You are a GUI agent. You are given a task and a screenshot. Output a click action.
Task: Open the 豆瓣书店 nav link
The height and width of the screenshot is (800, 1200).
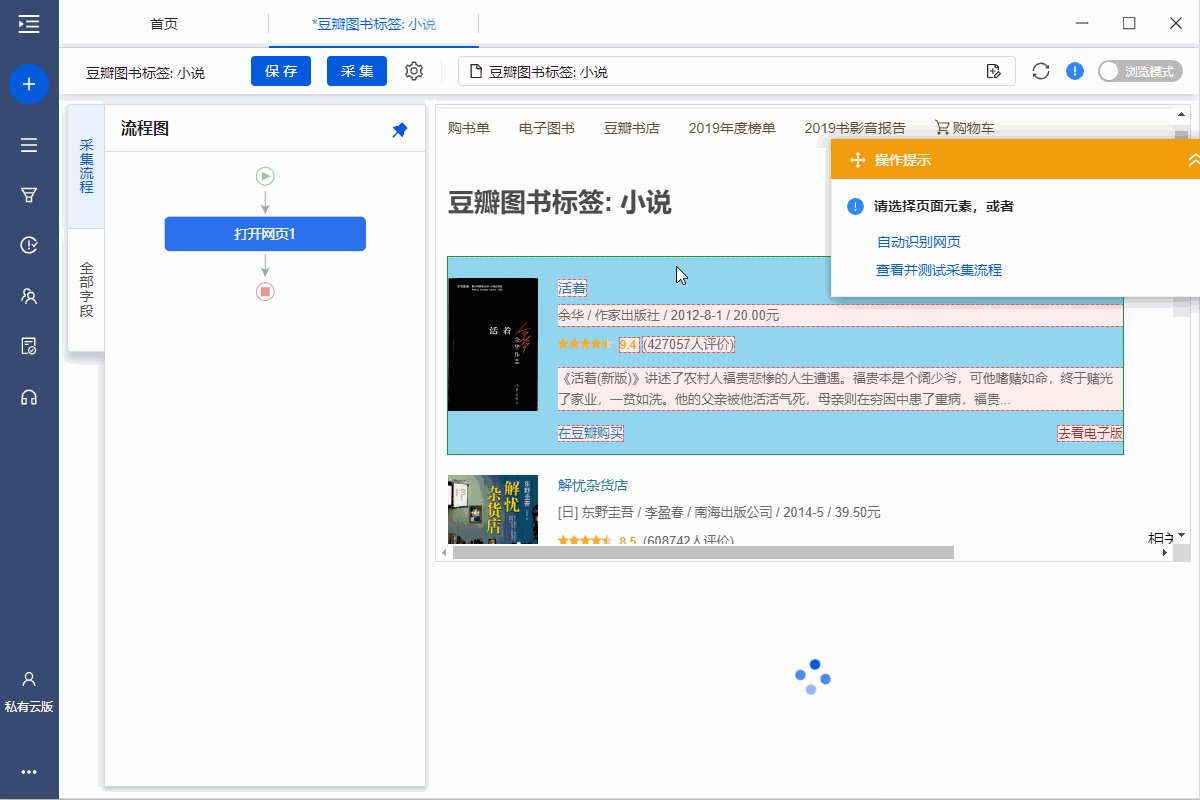pos(632,128)
